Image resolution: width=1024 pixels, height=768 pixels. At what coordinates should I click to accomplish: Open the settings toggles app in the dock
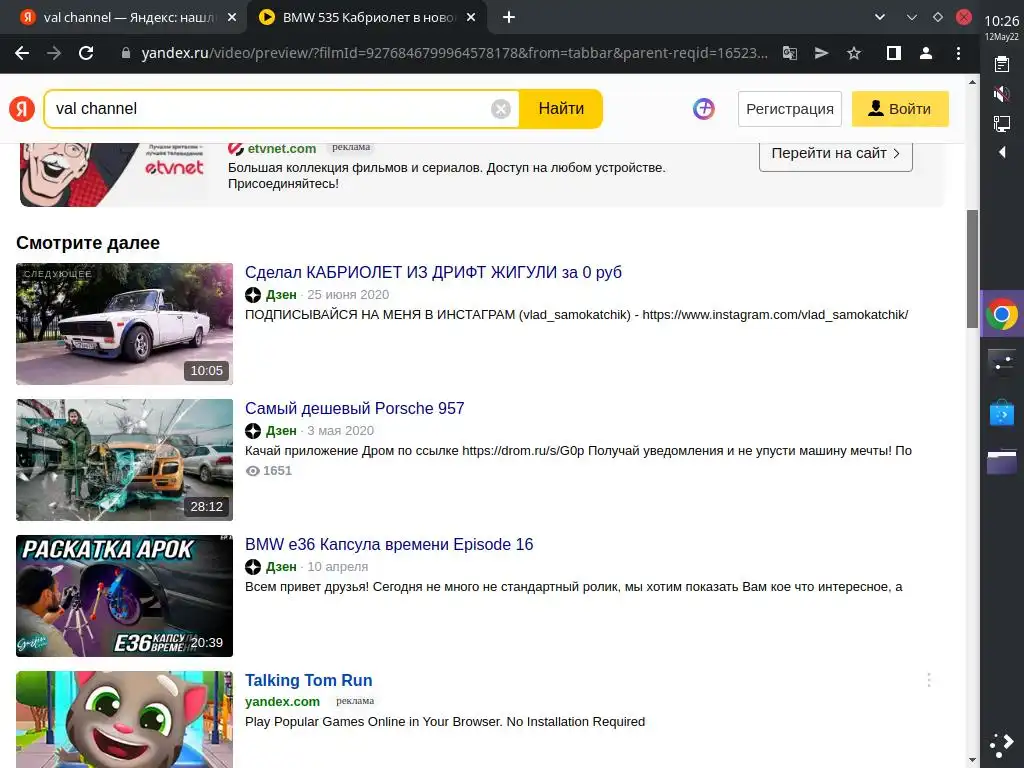1002,362
